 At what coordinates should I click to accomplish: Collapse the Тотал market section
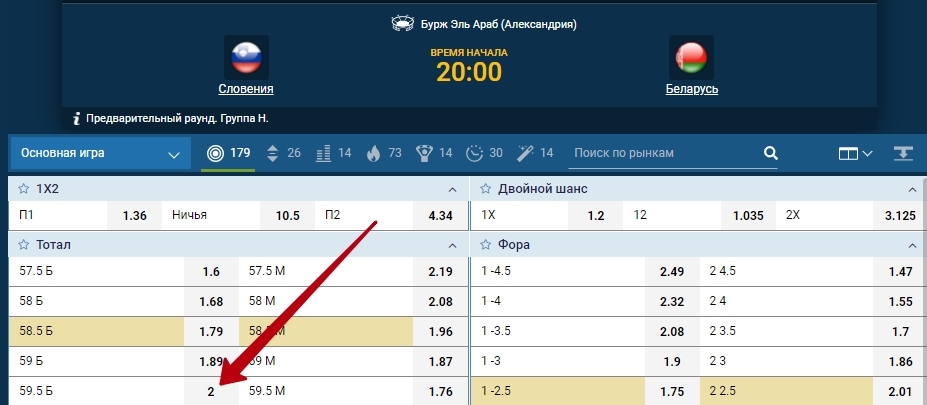click(453, 245)
